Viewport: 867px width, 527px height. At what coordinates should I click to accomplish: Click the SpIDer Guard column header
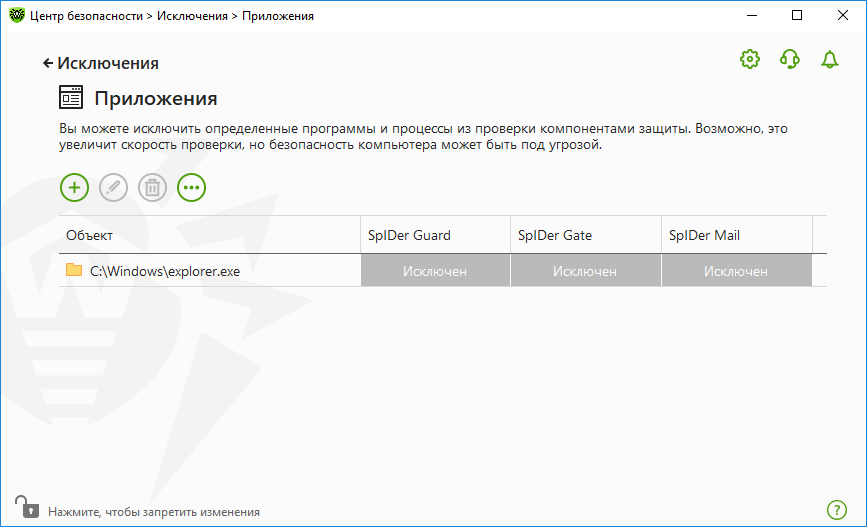click(435, 235)
